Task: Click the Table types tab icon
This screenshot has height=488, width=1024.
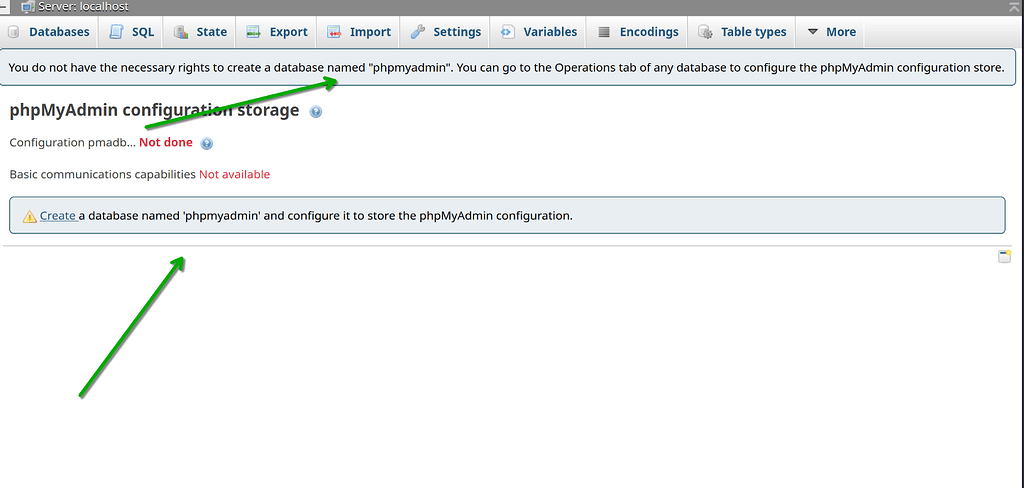Action: (x=706, y=32)
